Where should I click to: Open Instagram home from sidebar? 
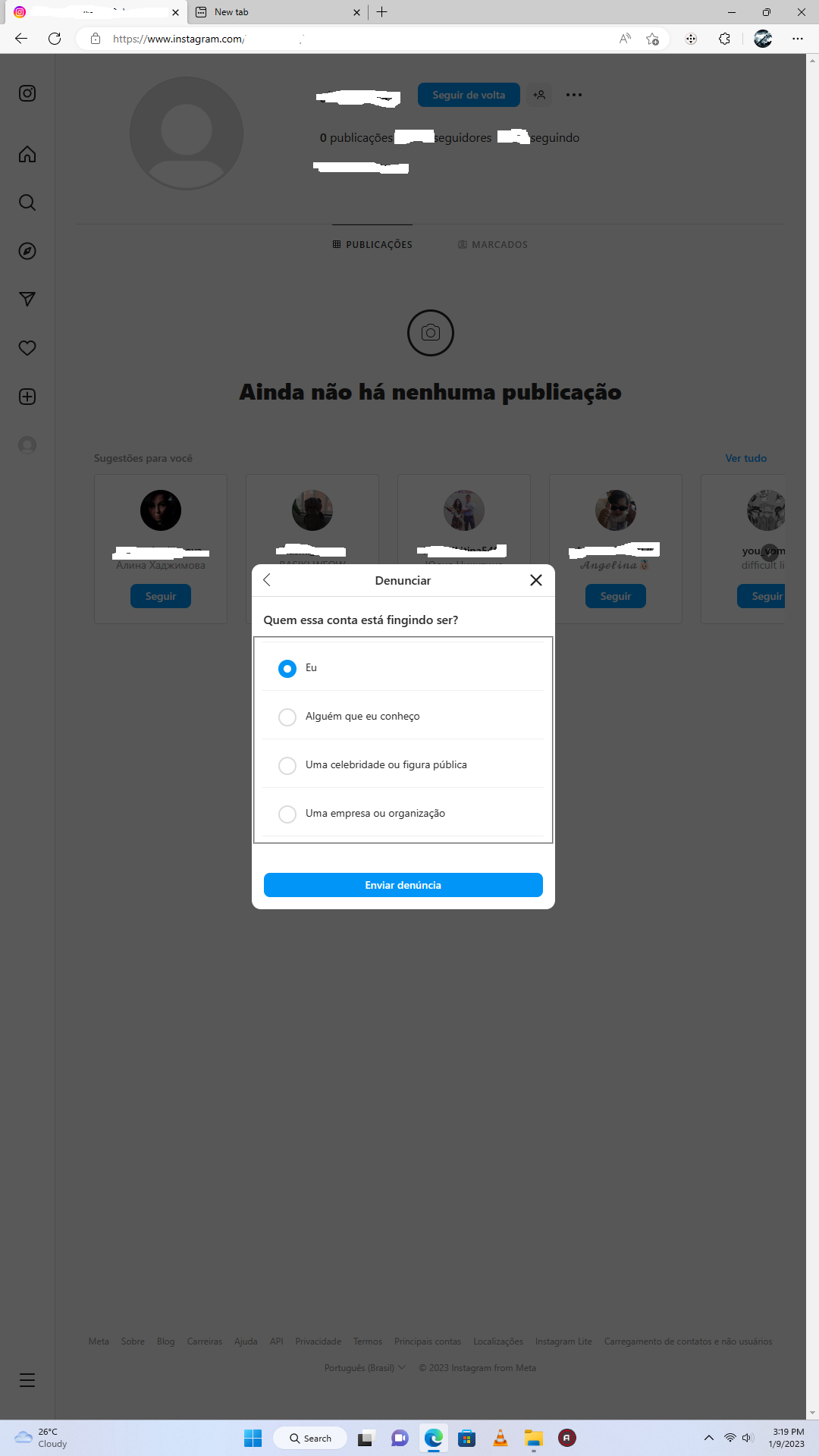[27, 155]
